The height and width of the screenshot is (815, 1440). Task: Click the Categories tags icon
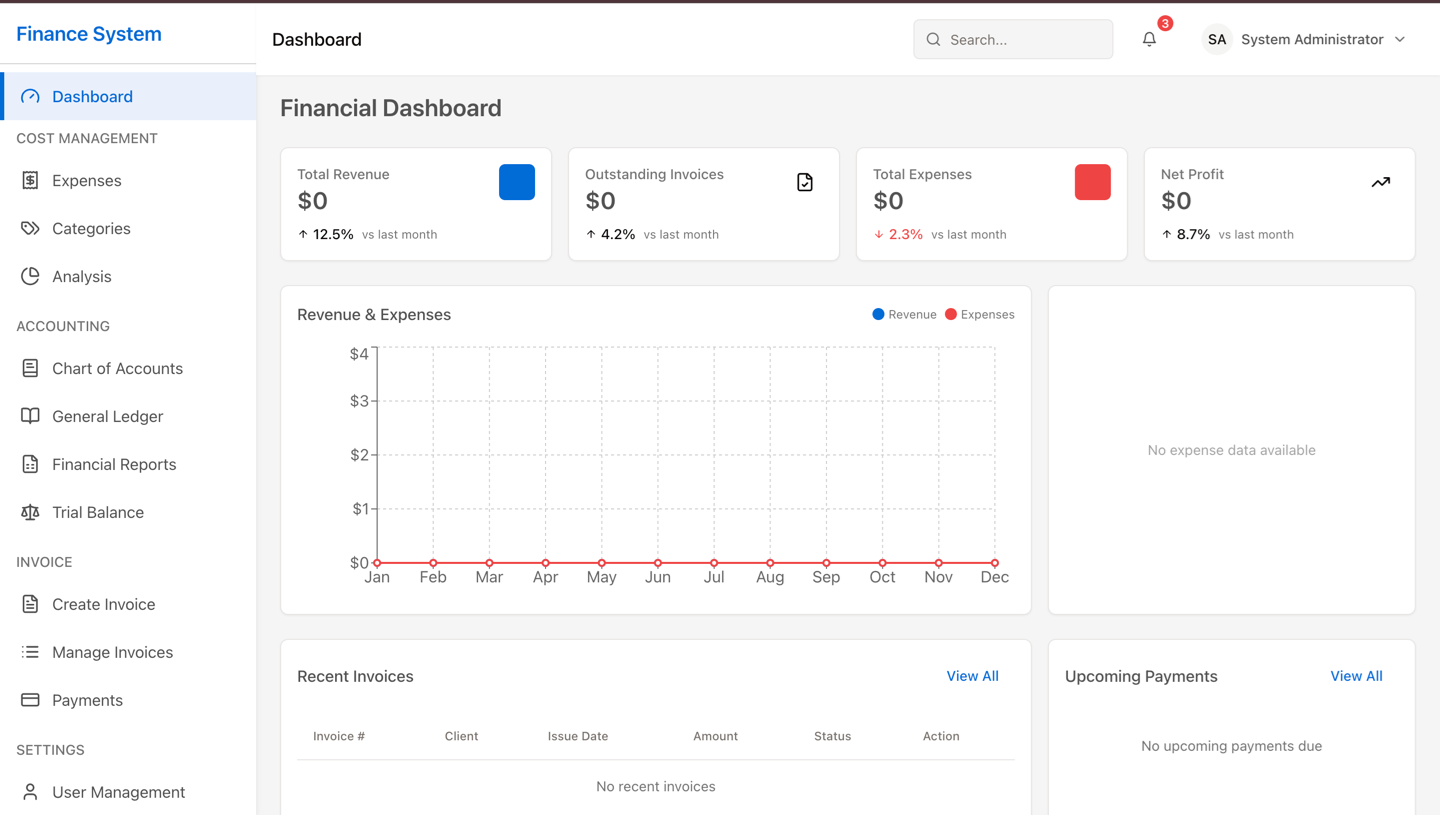[30, 229]
